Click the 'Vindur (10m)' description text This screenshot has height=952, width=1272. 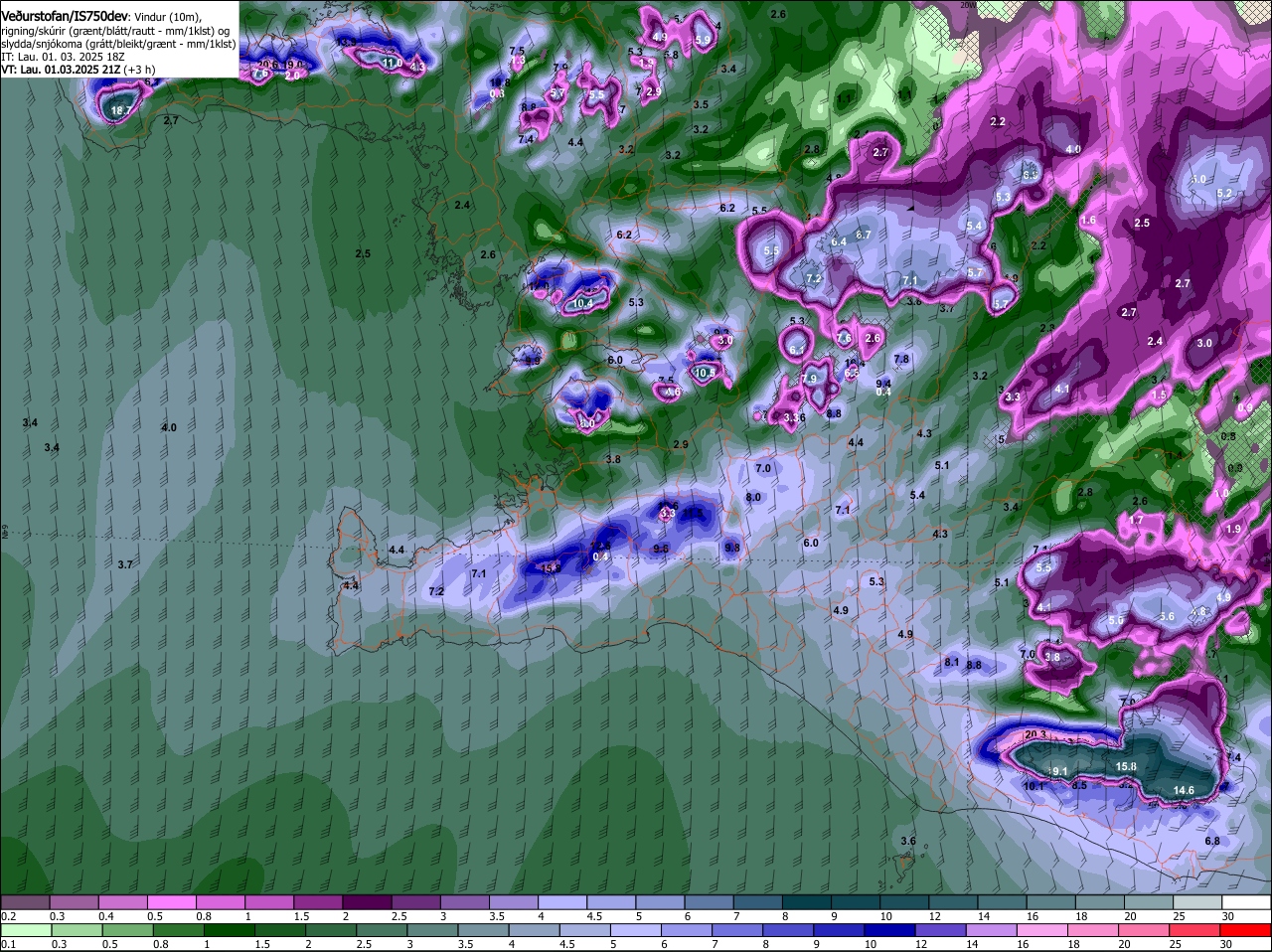pos(167,18)
